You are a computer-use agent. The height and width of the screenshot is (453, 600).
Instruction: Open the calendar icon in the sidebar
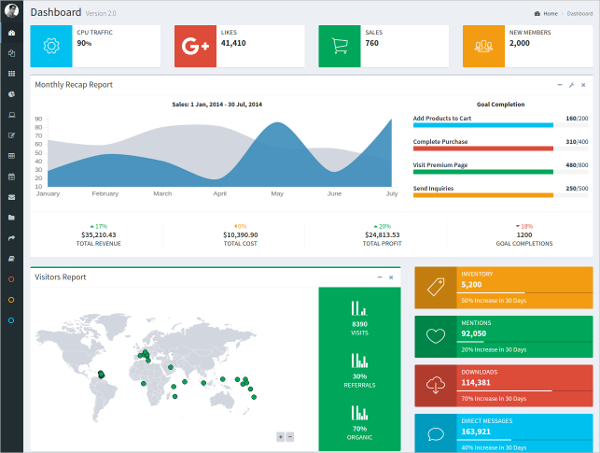[x=11, y=177]
